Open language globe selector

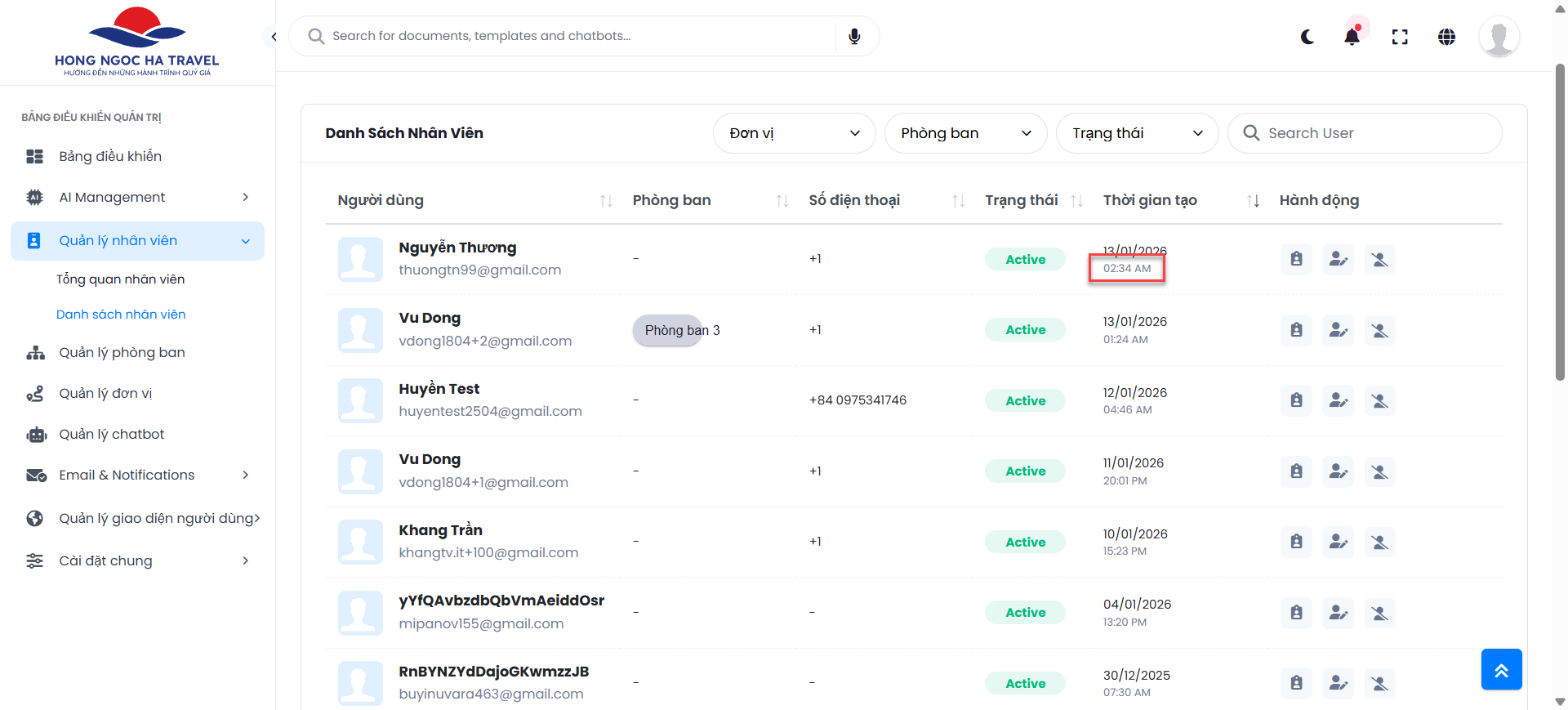pyautogui.click(x=1446, y=37)
